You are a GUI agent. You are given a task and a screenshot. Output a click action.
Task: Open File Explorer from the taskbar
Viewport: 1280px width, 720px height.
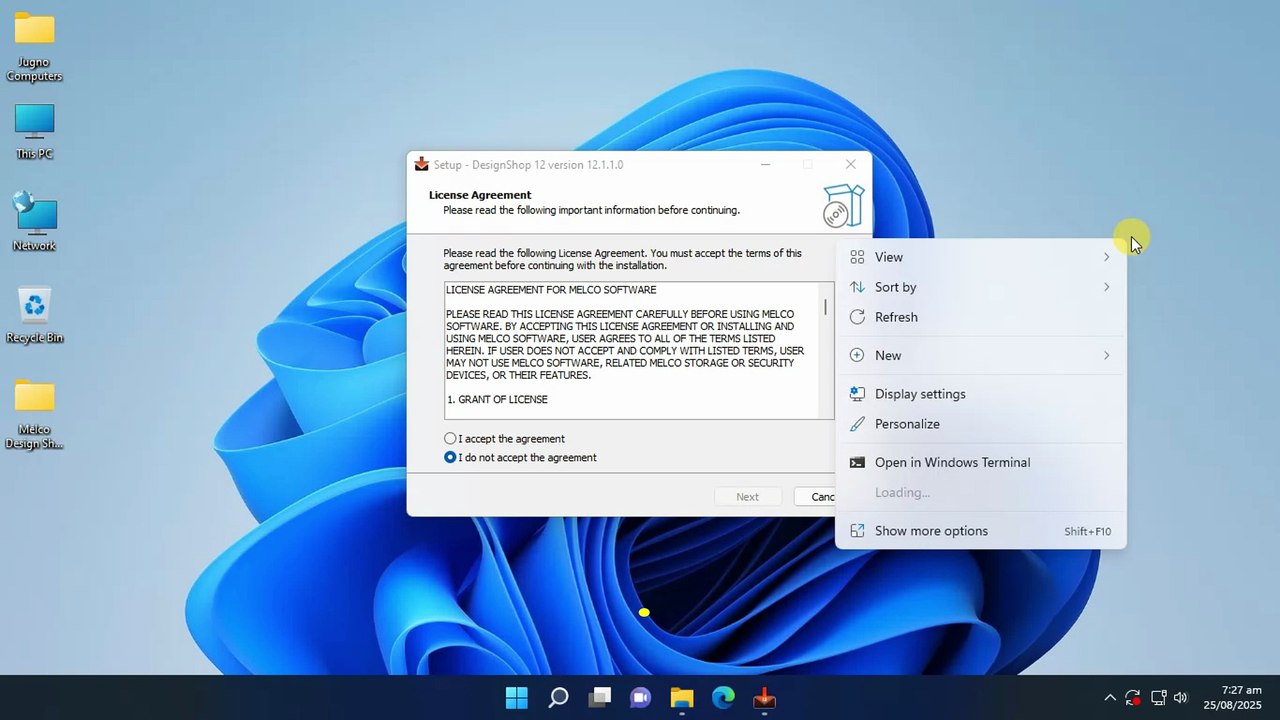[x=682, y=698]
